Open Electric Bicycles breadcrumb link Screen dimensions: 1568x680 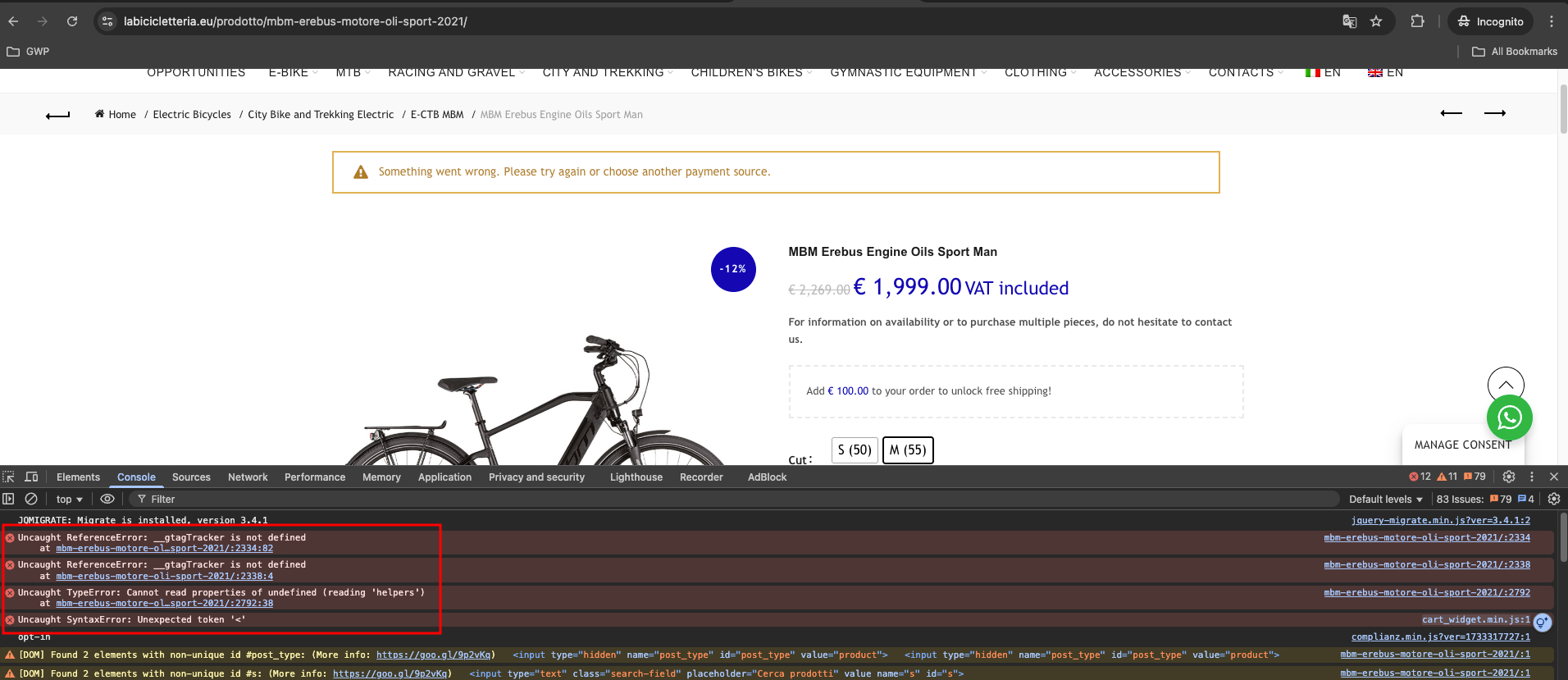[x=192, y=115]
